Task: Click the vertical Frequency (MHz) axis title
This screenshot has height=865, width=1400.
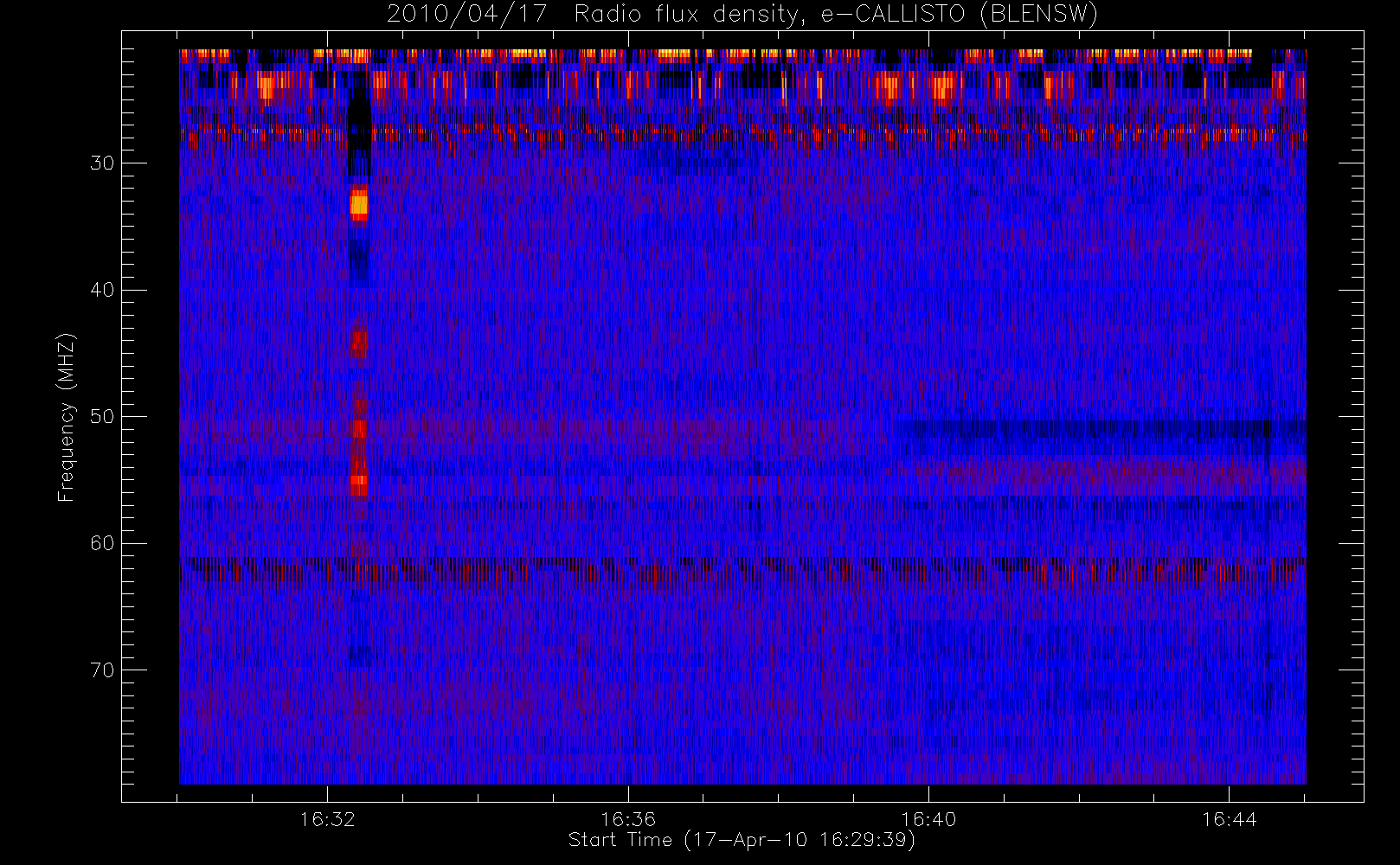Action: pyautogui.click(x=67, y=417)
